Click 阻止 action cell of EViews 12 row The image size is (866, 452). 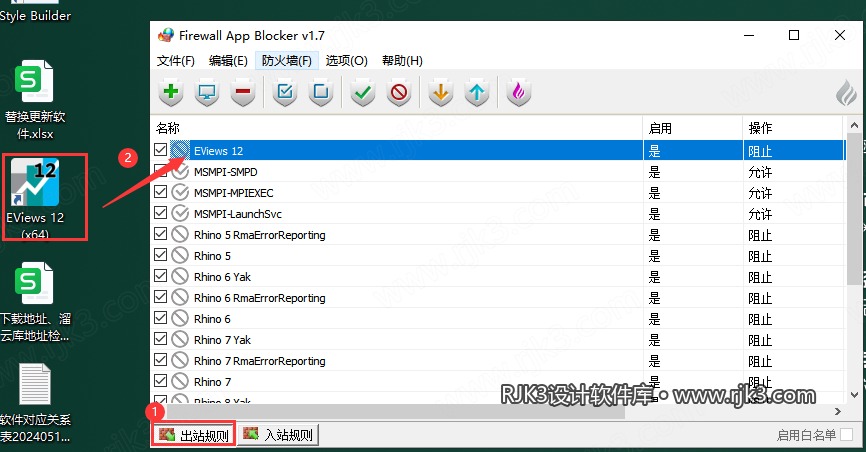[x=760, y=151]
